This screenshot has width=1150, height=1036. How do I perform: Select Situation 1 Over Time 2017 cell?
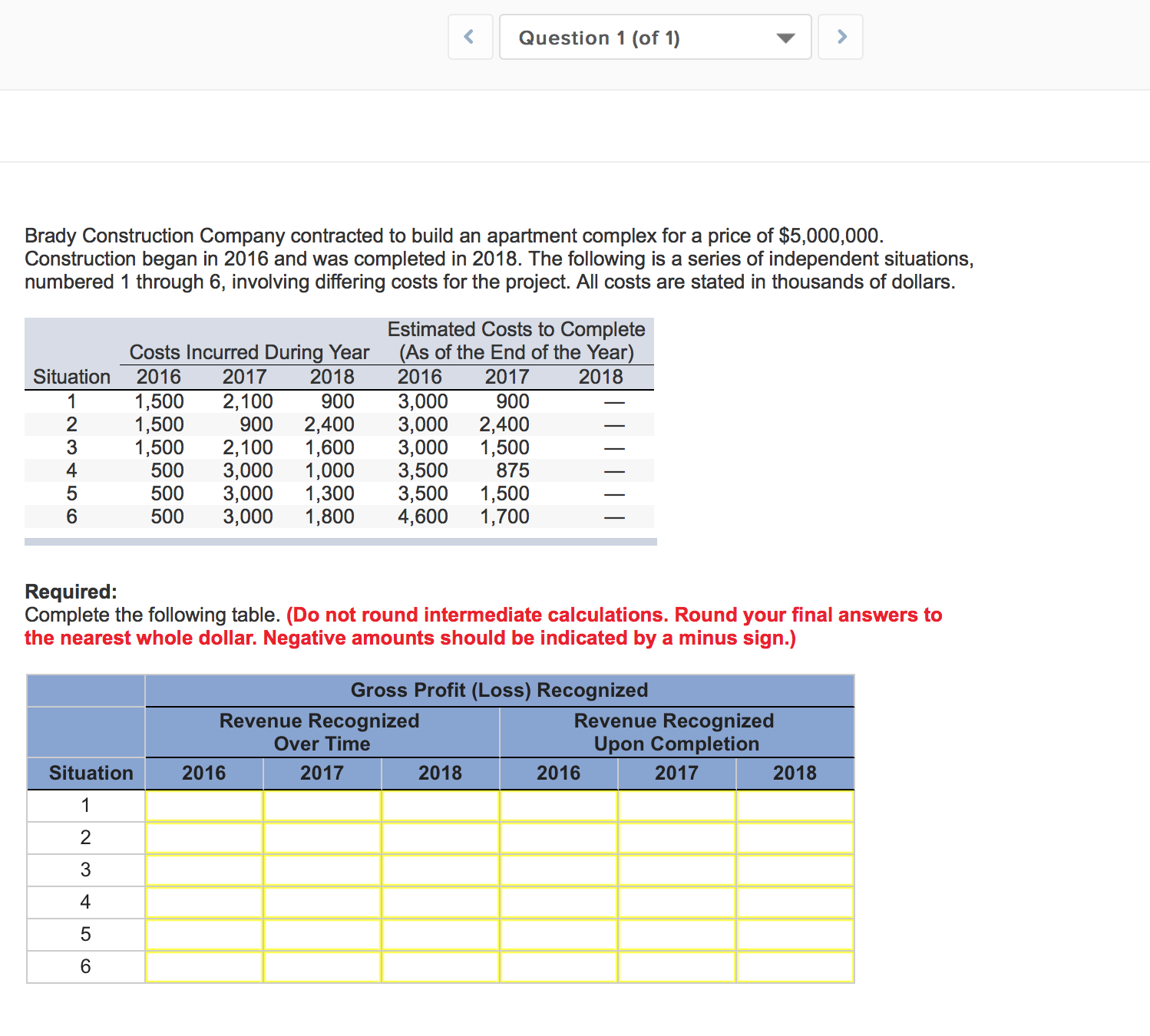[x=322, y=806]
